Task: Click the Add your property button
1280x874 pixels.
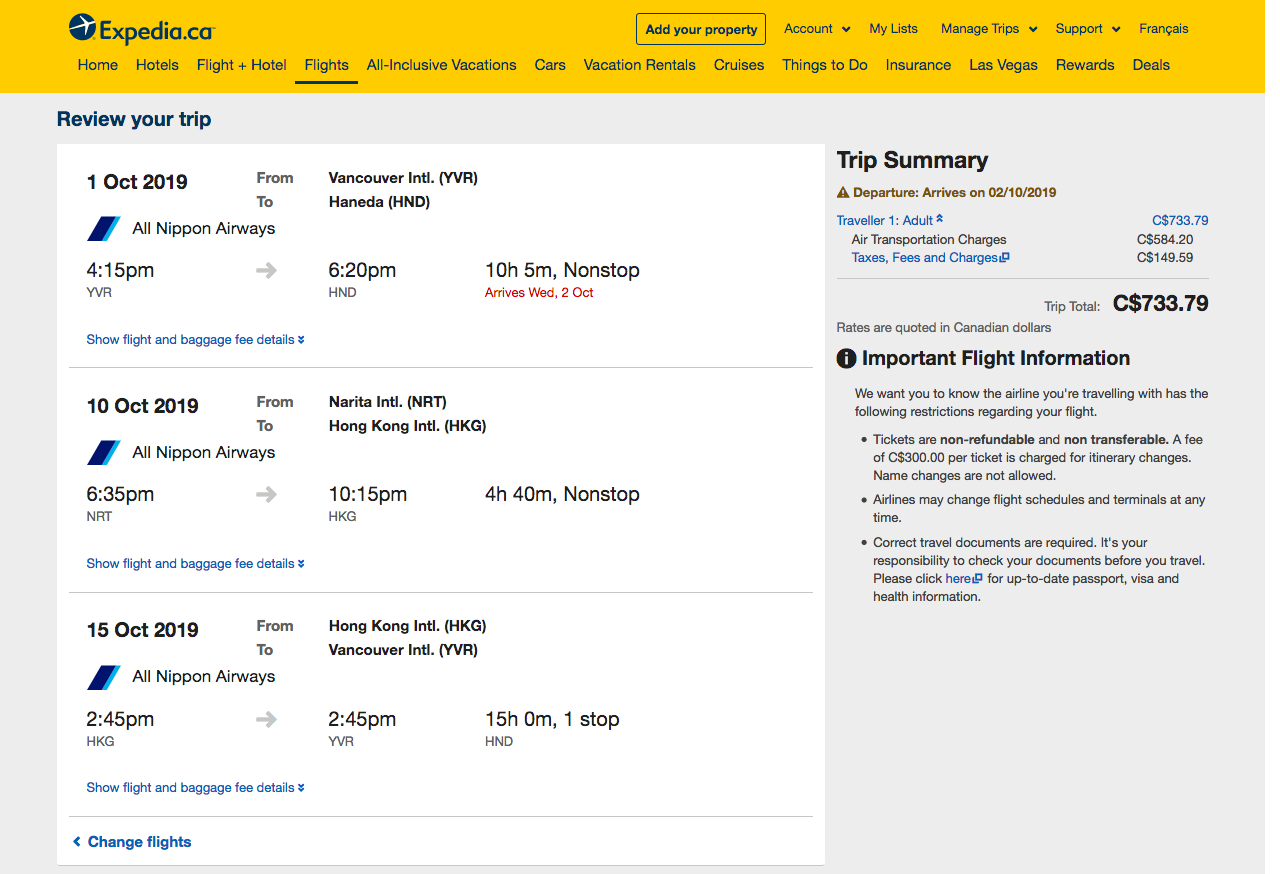Action: click(700, 29)
